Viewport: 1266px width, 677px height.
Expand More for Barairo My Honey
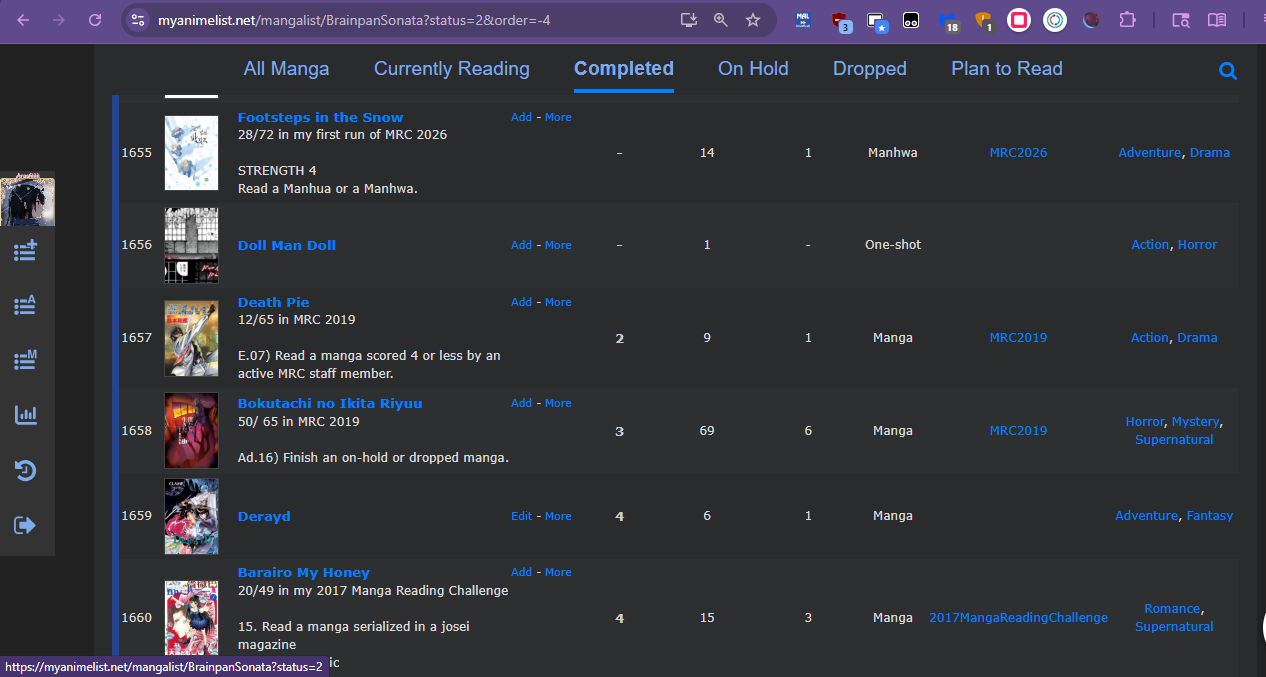pyautogui.click(x=558, y=572)
